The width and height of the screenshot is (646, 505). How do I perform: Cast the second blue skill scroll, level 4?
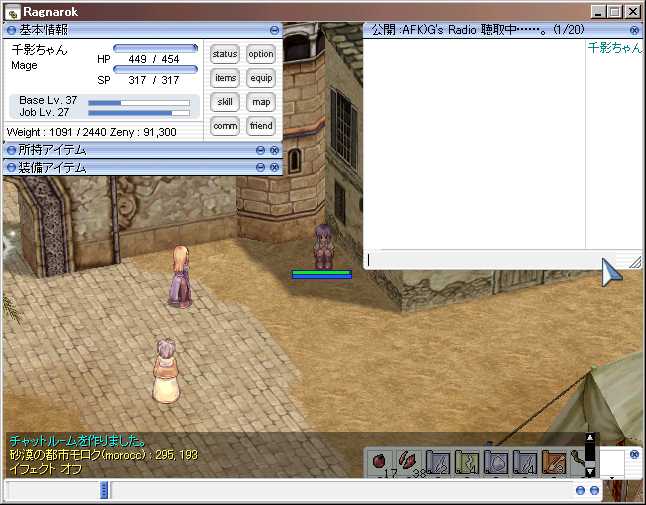tap(525, 462)
